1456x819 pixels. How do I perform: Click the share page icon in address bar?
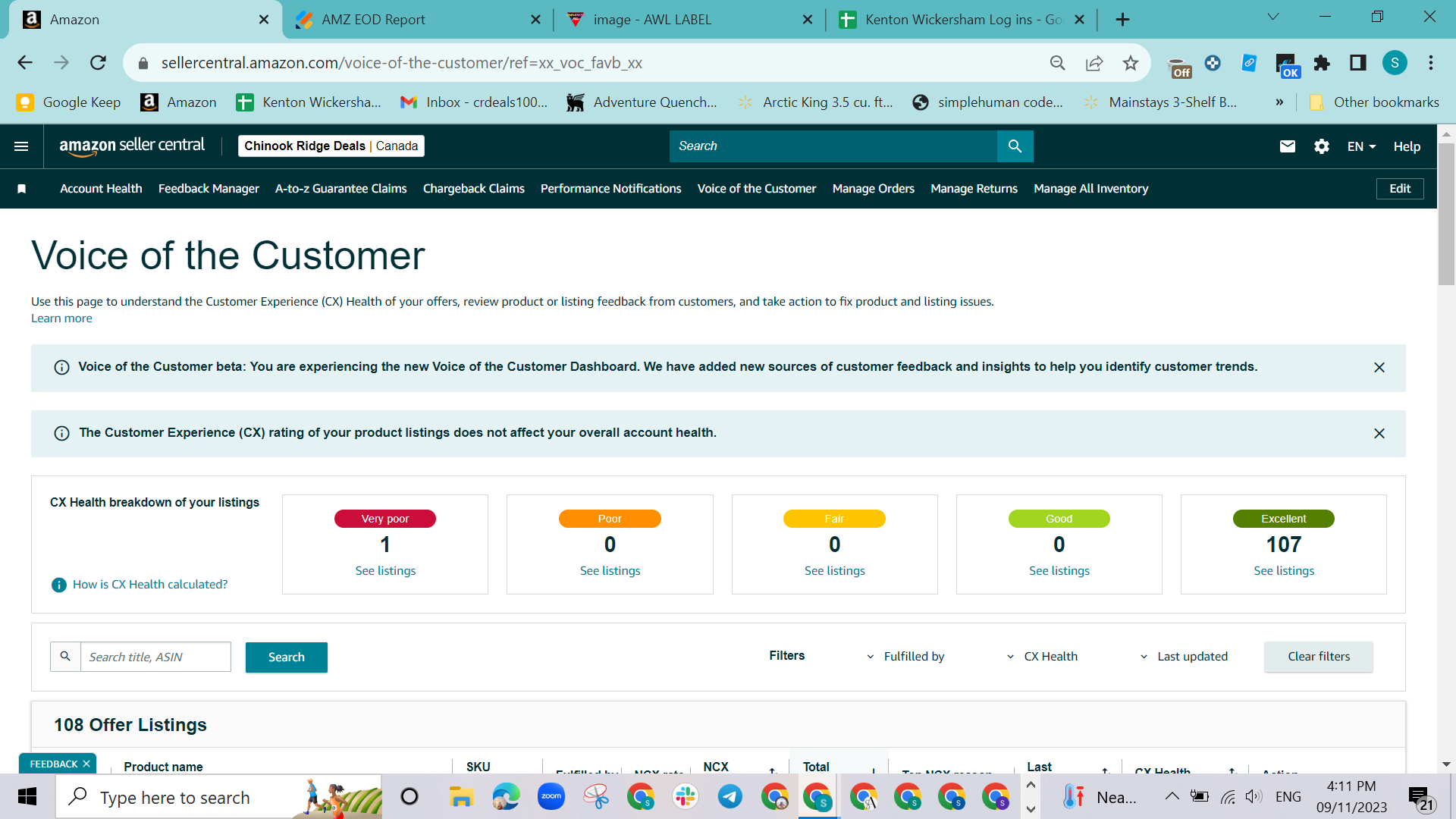[1094, 63]
